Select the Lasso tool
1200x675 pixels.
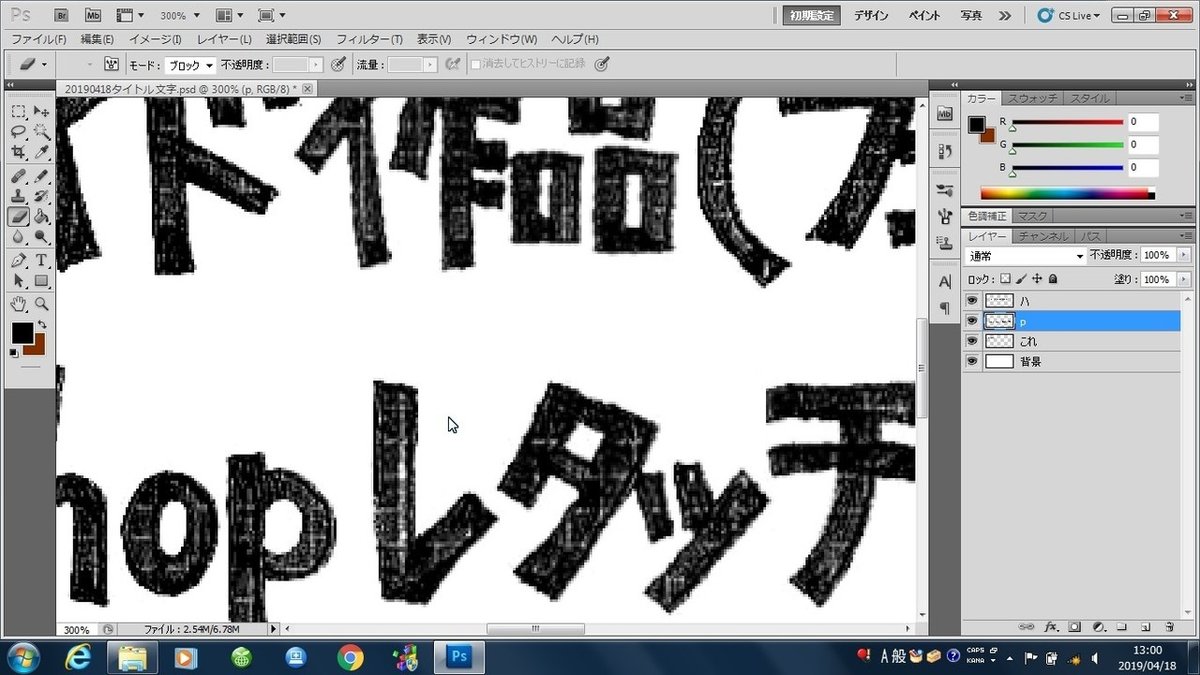pyautogui.click(x=19, y=132)
